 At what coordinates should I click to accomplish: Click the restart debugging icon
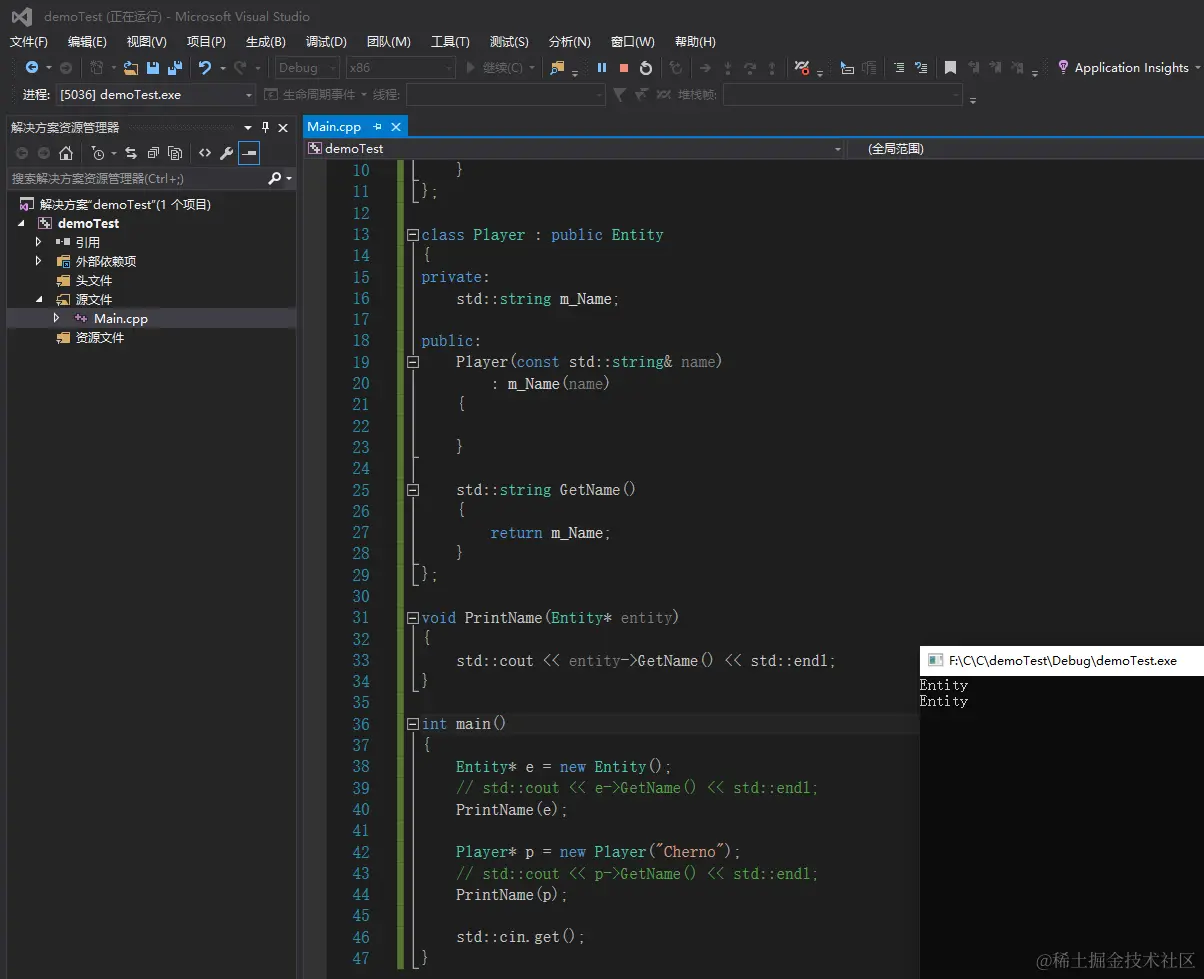pos(646,68)
